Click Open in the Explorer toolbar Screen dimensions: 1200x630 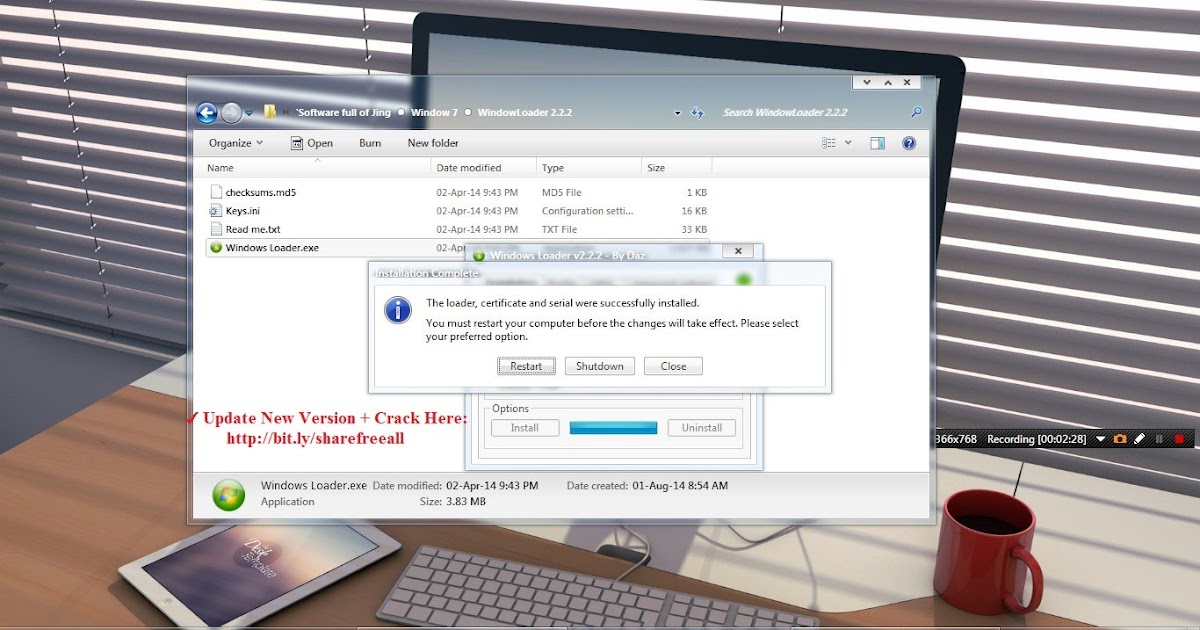click(x=312, y=143)
